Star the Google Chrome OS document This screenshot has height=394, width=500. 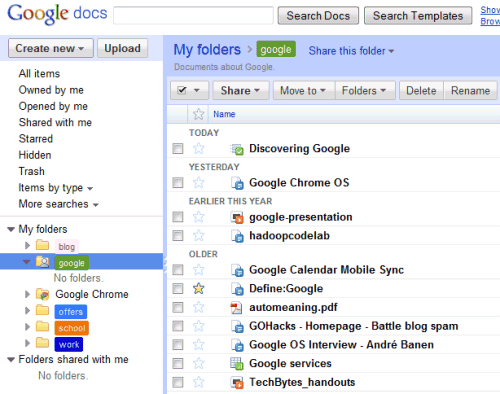coord(199,183)
